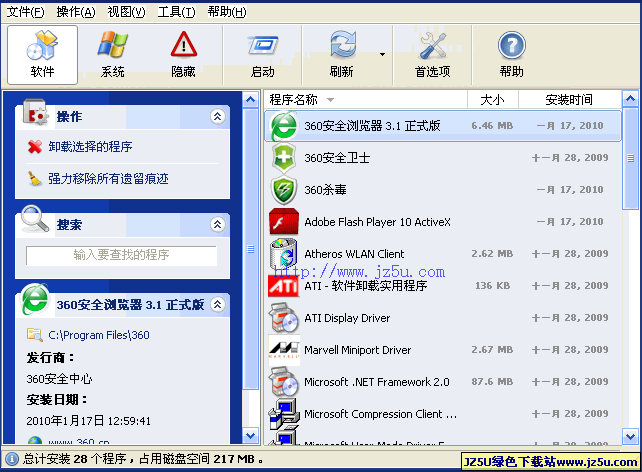Select the Adobe Flash Player 10 ActiveX icon
The height and width of the screenshot is (472, 642).
pyautogui.click(x=284, y=222)
